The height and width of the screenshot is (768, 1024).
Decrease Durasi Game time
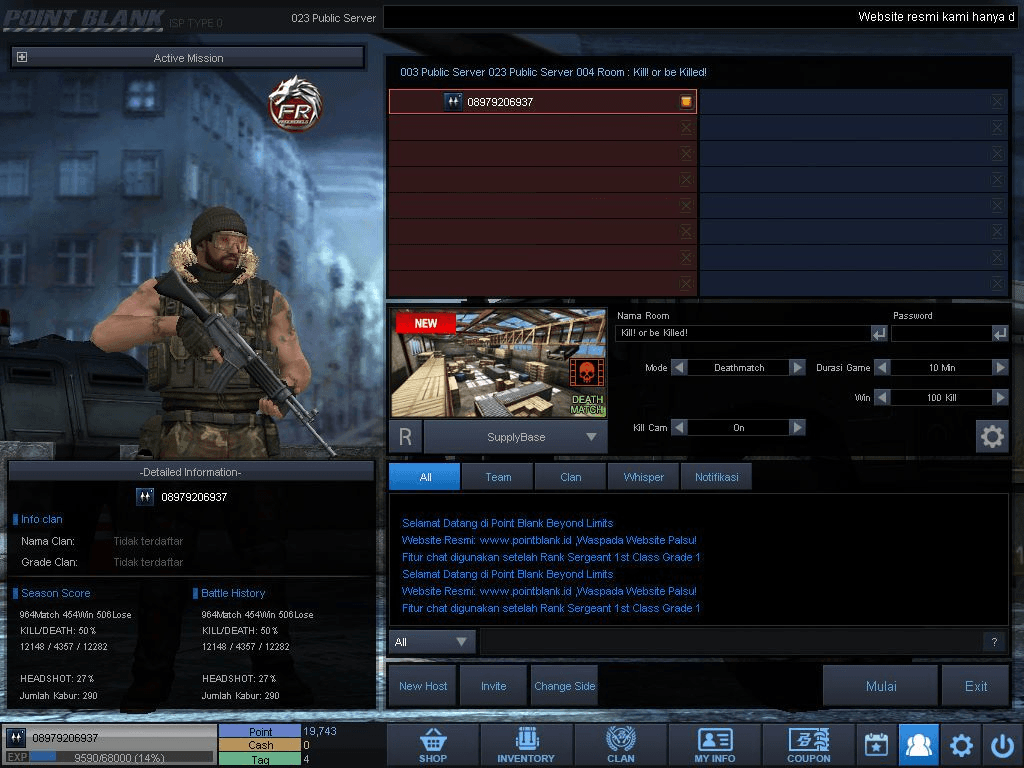882,368
